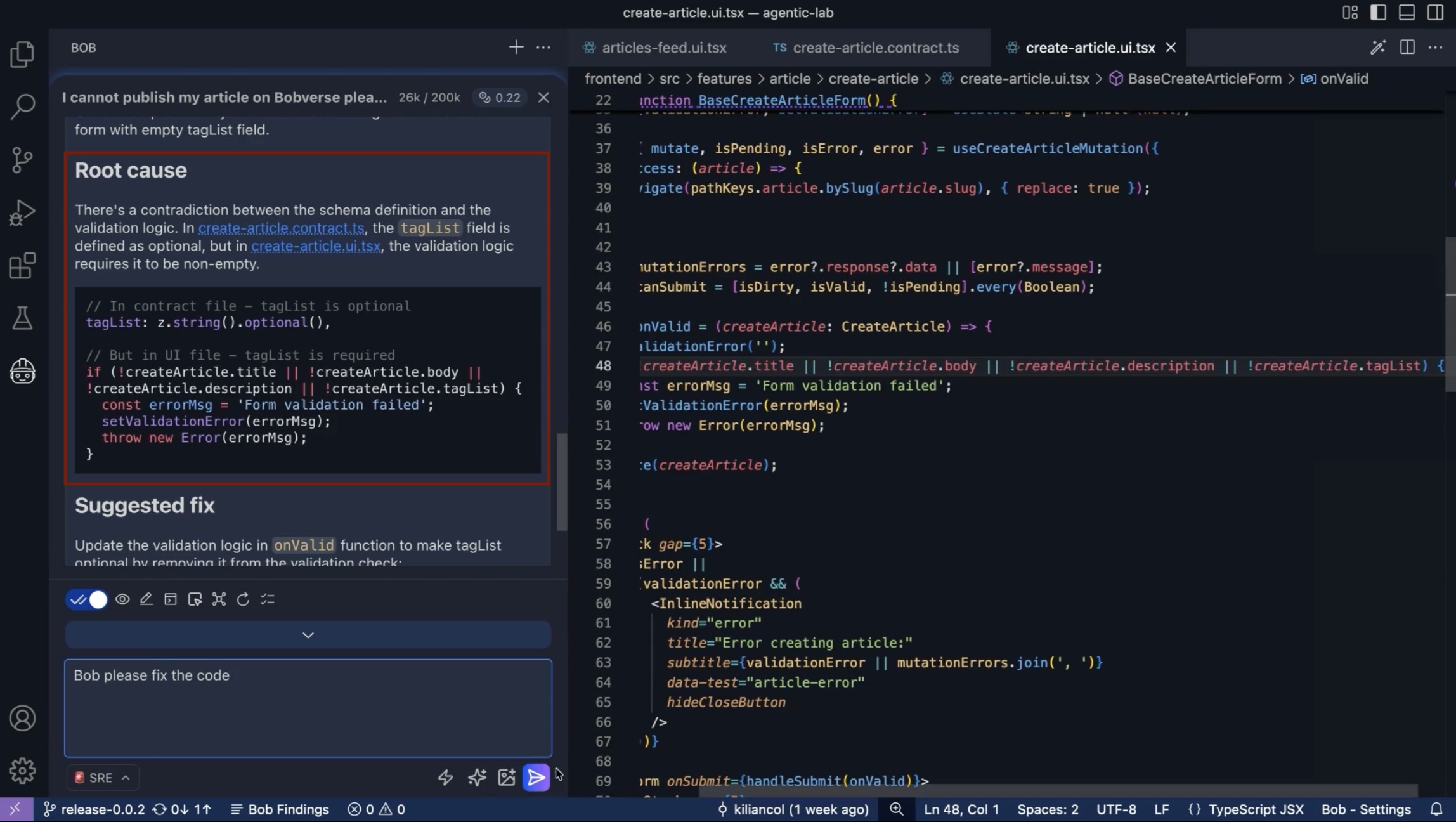Switch to the articles-feed.ui.tsx tab

(x=663, y=48)
